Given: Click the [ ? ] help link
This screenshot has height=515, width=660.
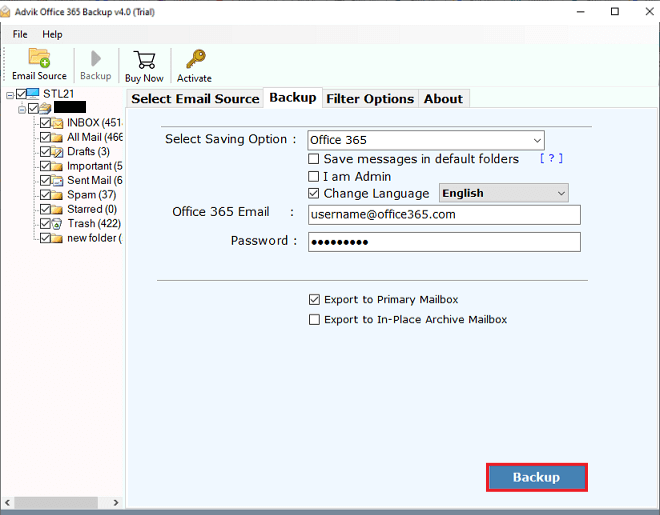Looking at the screenshot, I should point(551,158).
